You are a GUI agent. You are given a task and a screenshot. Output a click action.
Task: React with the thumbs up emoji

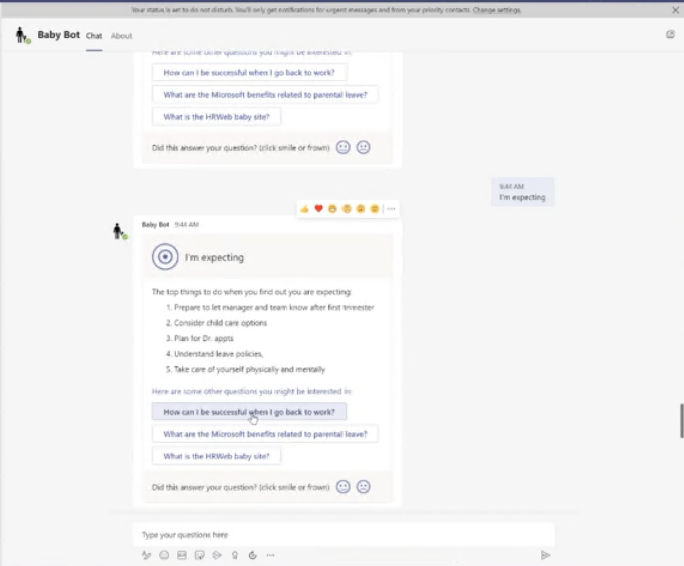tap(304, 209)
